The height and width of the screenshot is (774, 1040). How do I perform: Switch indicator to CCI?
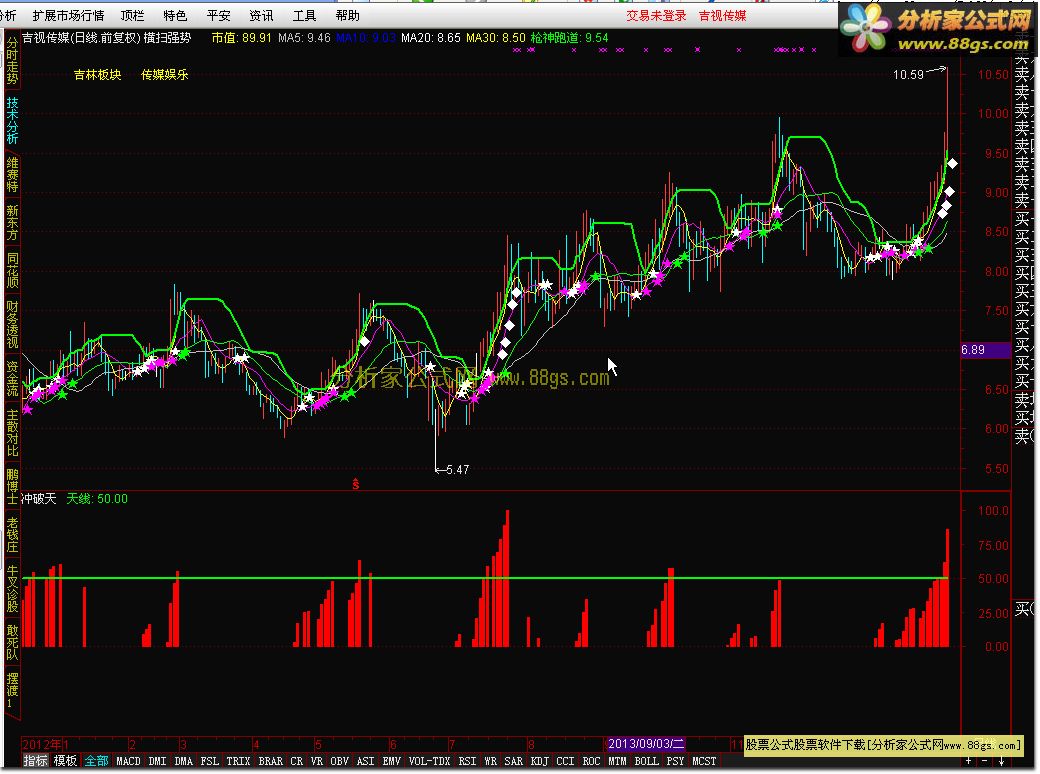click(x=565, y=761)
